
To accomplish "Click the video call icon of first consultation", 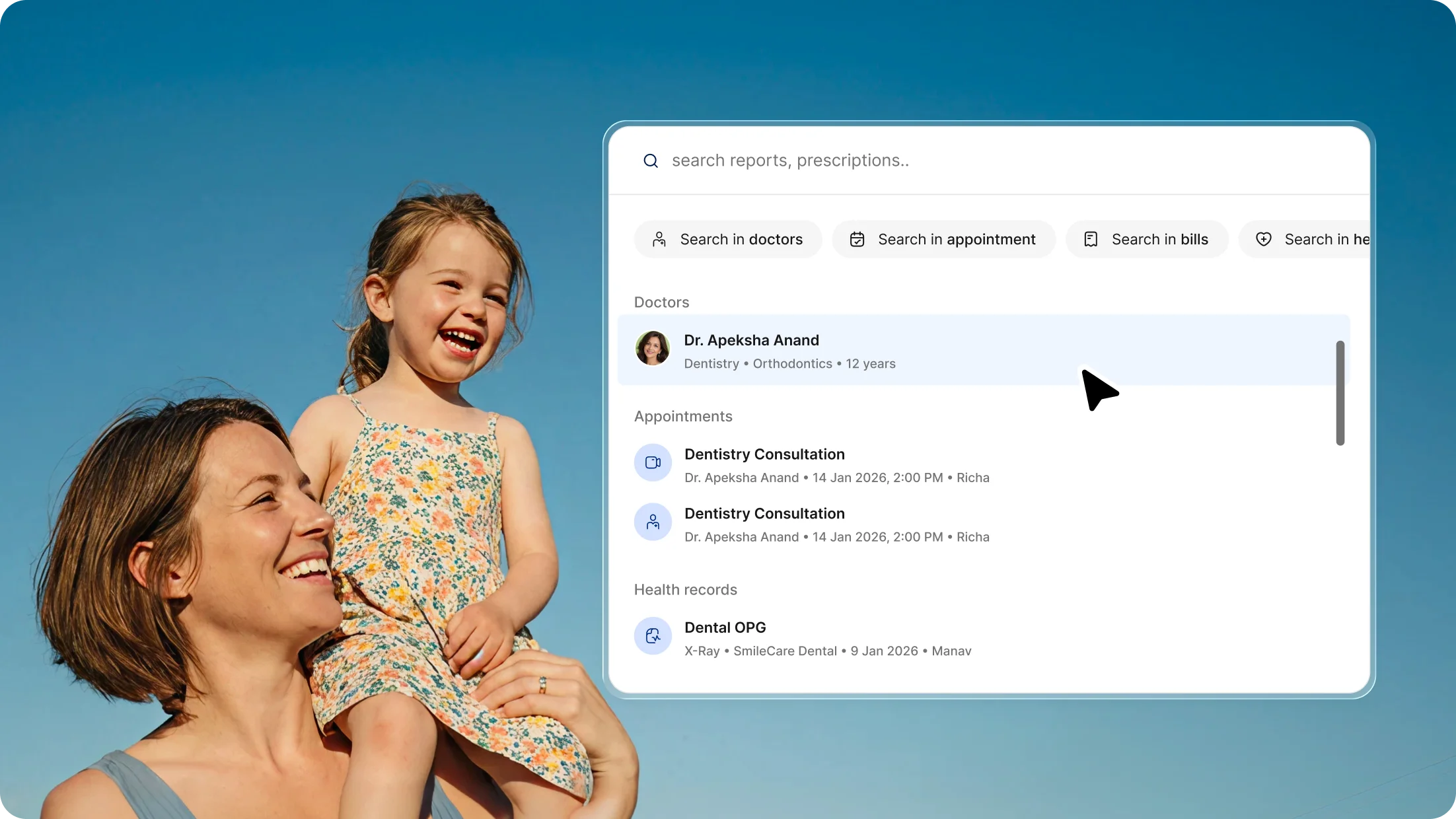I will pyautogui.click(x=653, y=462).
